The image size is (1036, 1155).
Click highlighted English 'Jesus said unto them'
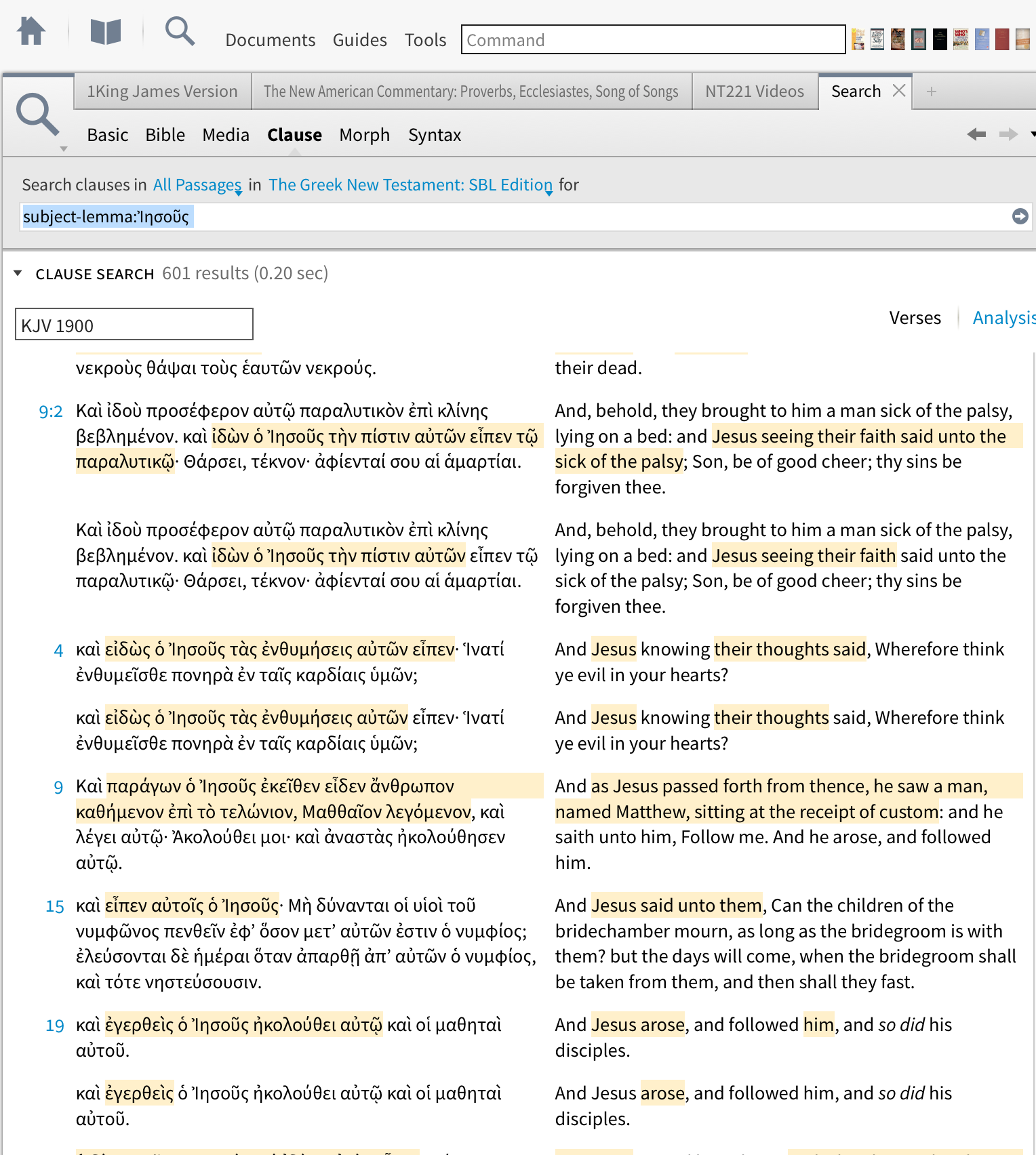pyautogui.click(x=677, y=906)
